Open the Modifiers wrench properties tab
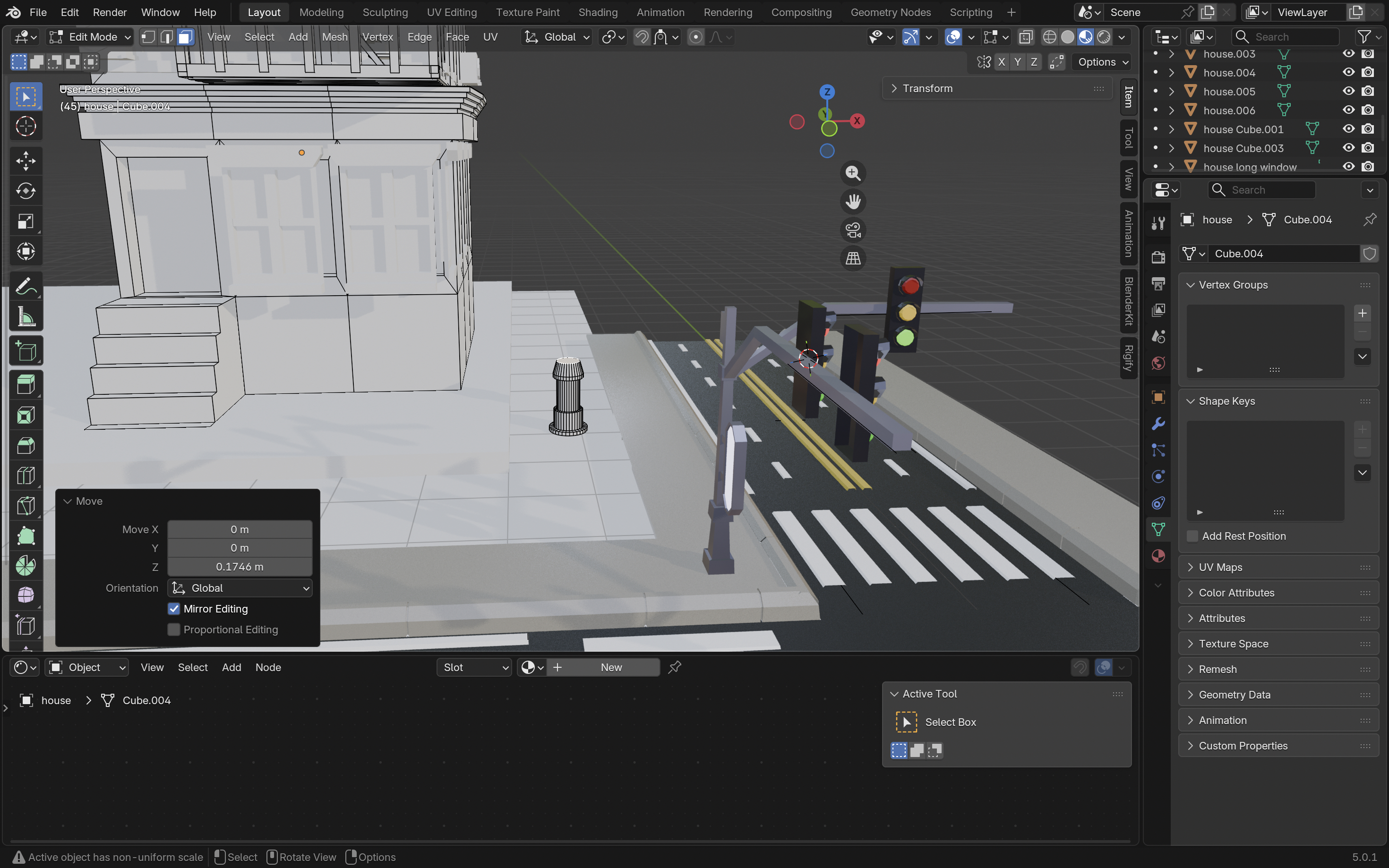 coord(1158,424)
